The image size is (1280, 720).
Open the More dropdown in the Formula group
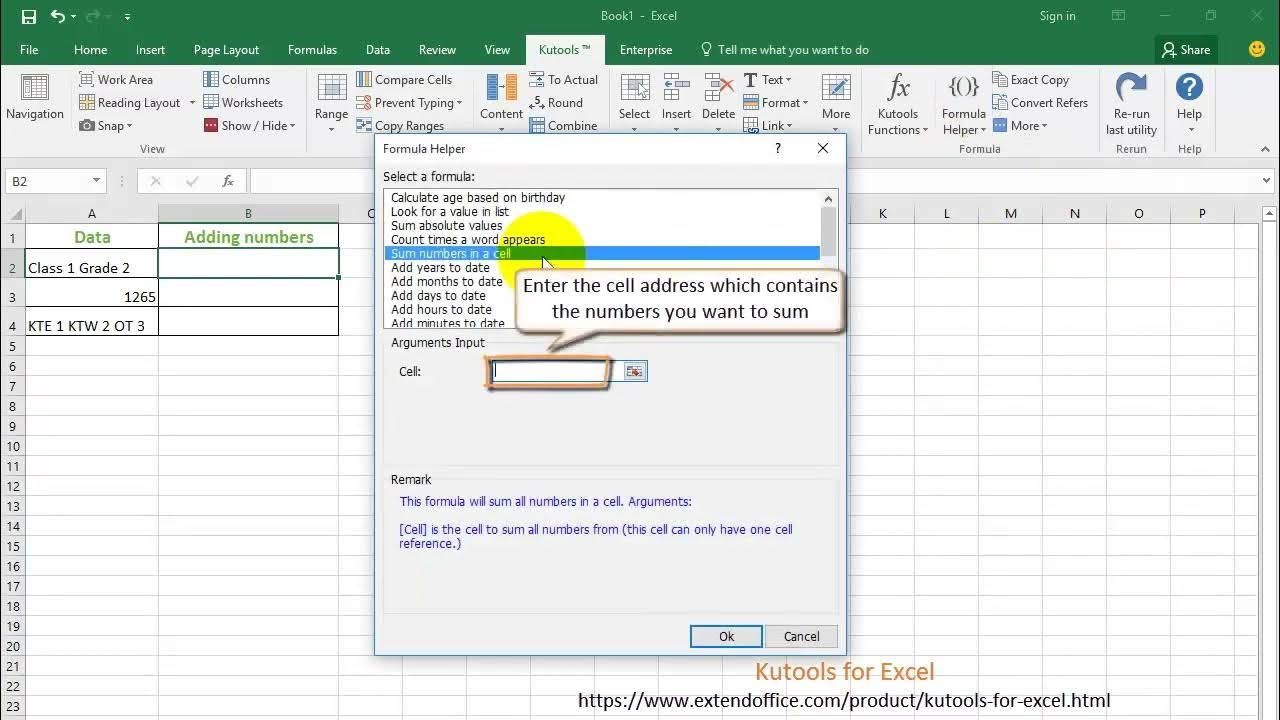tap(1020, 125)
